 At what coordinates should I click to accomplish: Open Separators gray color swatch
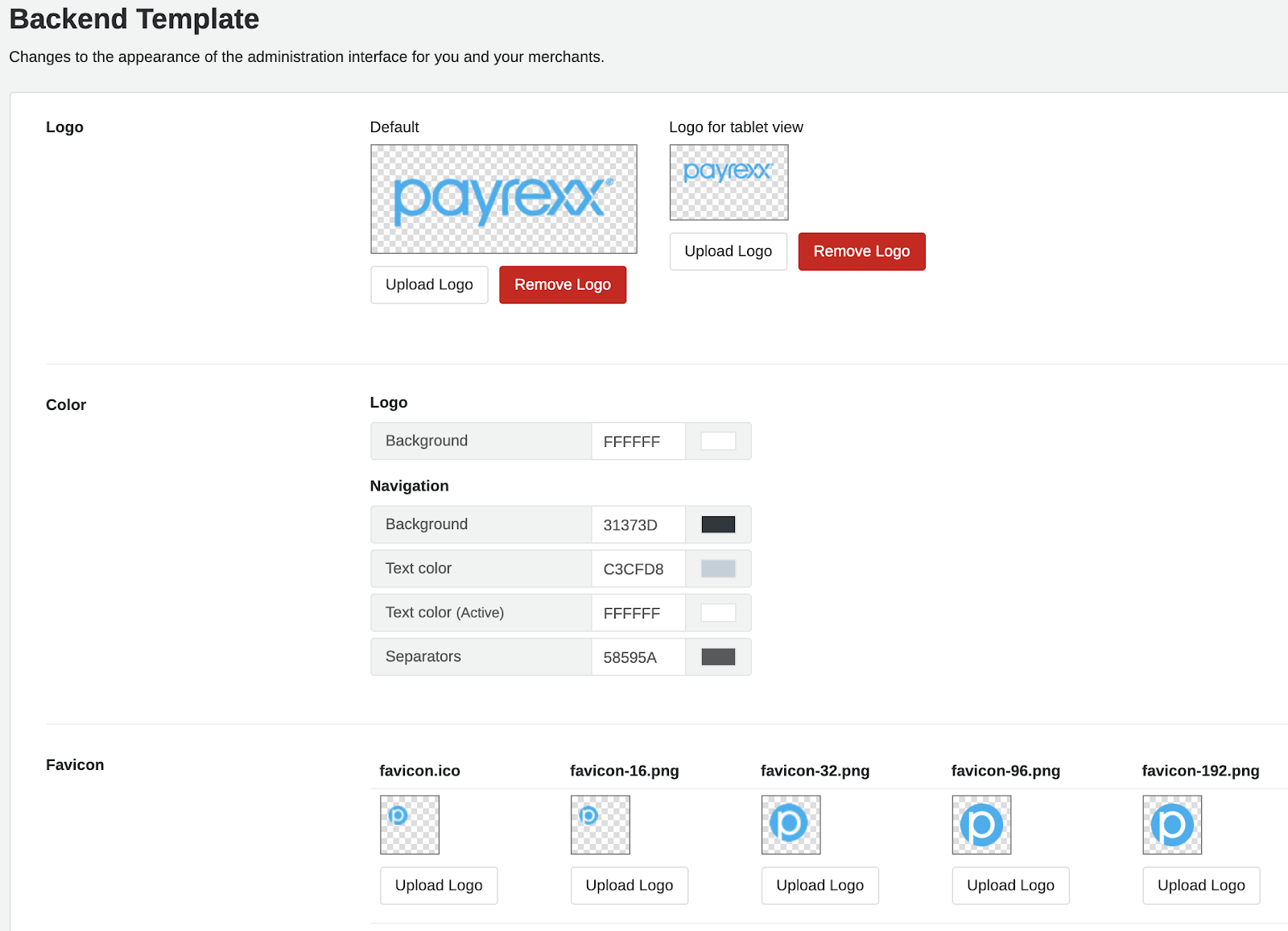718,657
